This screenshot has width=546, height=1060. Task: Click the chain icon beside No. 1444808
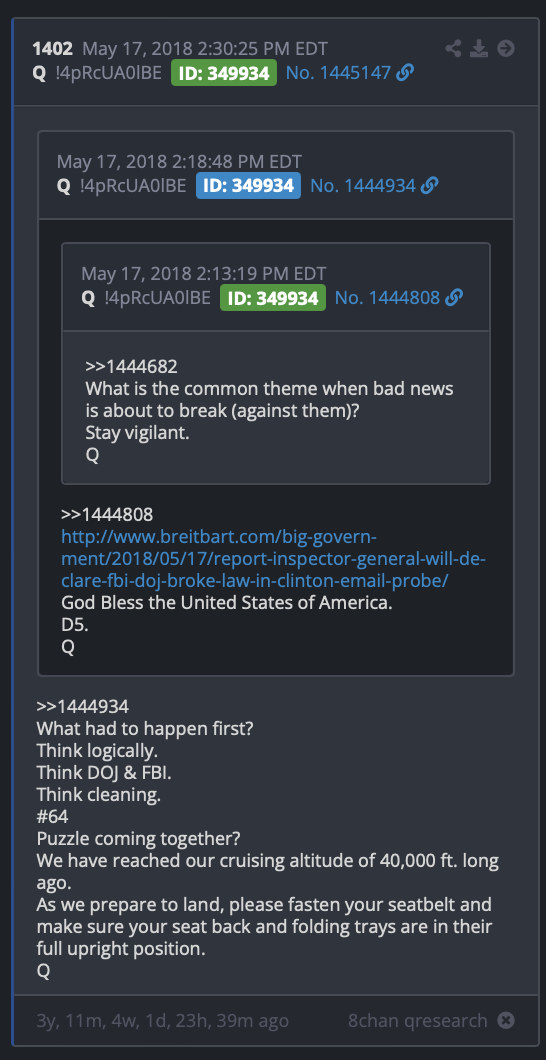(454, 297)
